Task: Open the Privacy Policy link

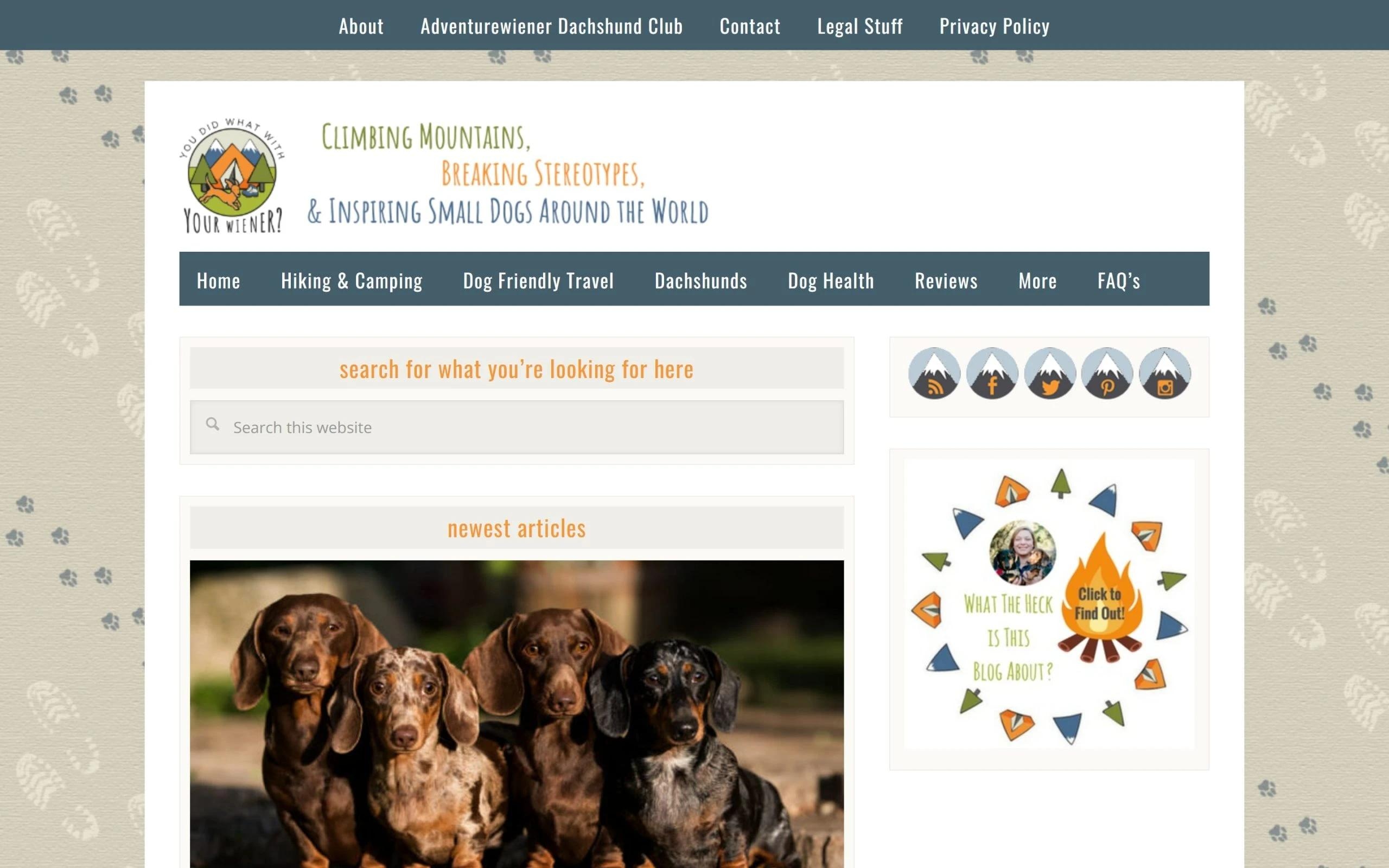Action: (x=994, y=26)
